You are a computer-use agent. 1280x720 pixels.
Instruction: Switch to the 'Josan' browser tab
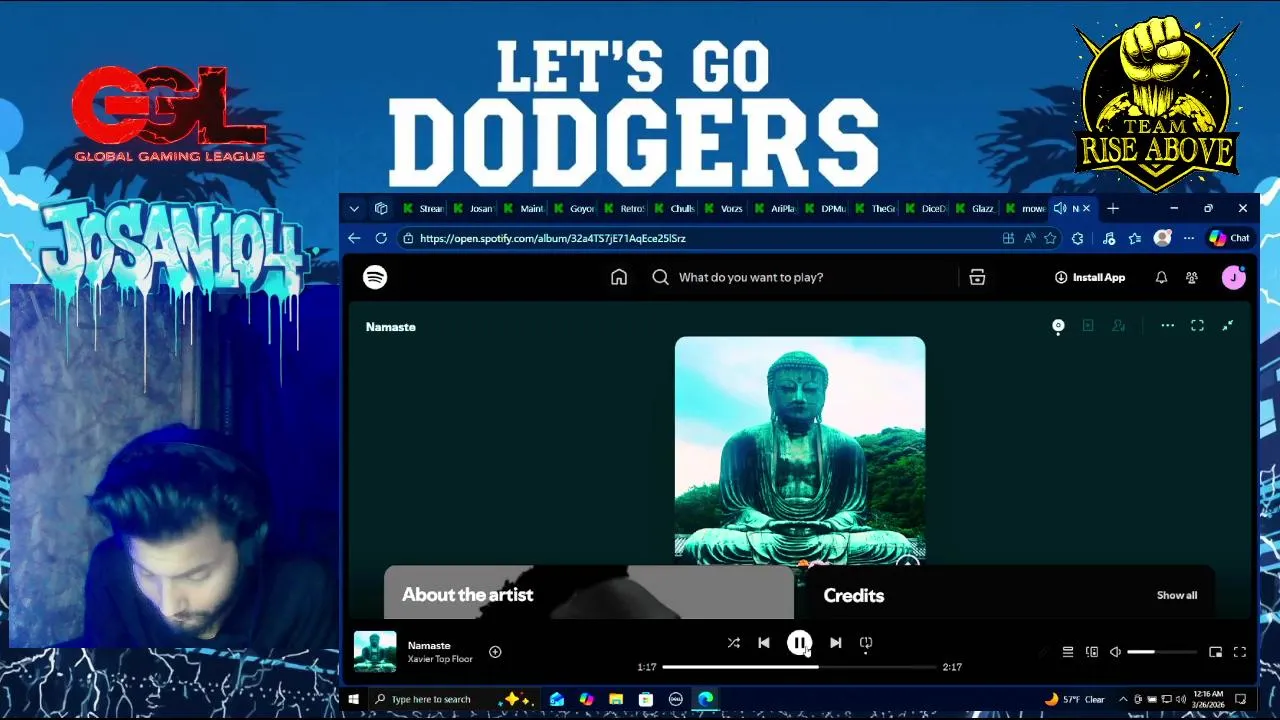pos(473,209)
